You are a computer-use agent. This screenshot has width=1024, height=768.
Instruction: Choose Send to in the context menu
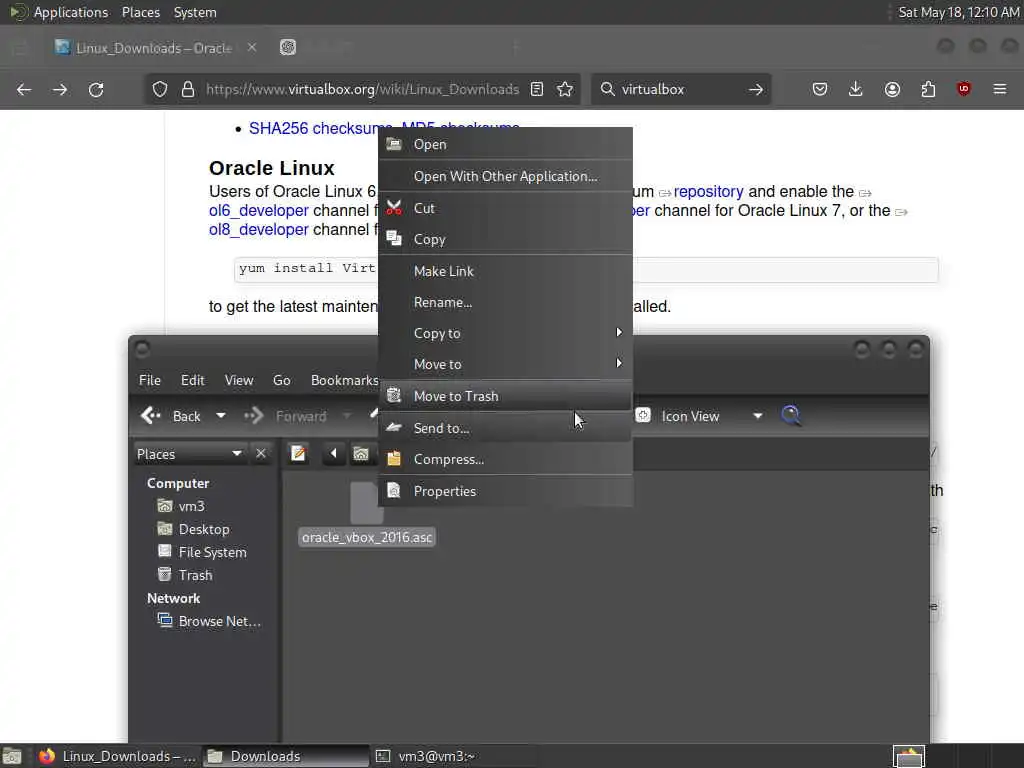pyautogui.click(x=505, y=428)
